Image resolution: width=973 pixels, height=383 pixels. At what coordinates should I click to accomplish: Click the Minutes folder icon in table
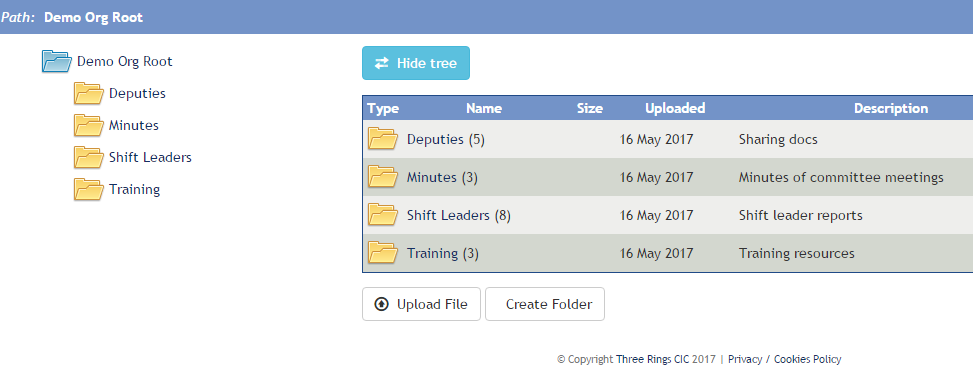(382, 177)
